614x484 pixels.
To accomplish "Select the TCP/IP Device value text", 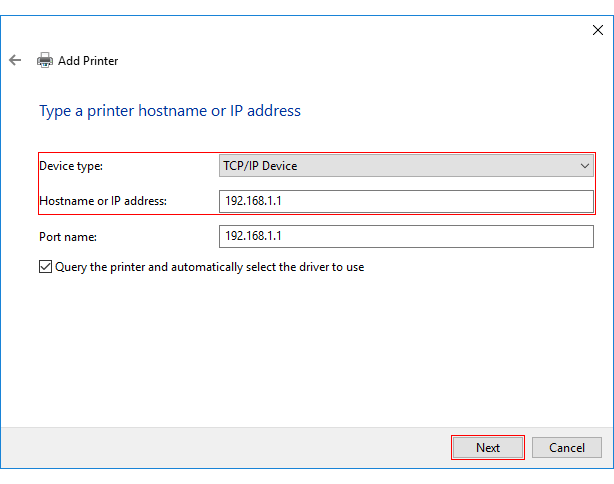I will [x=260, y=165].
